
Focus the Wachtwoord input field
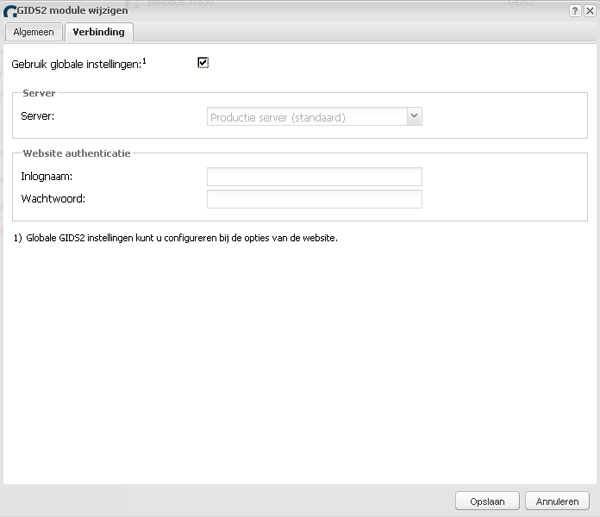314,199
